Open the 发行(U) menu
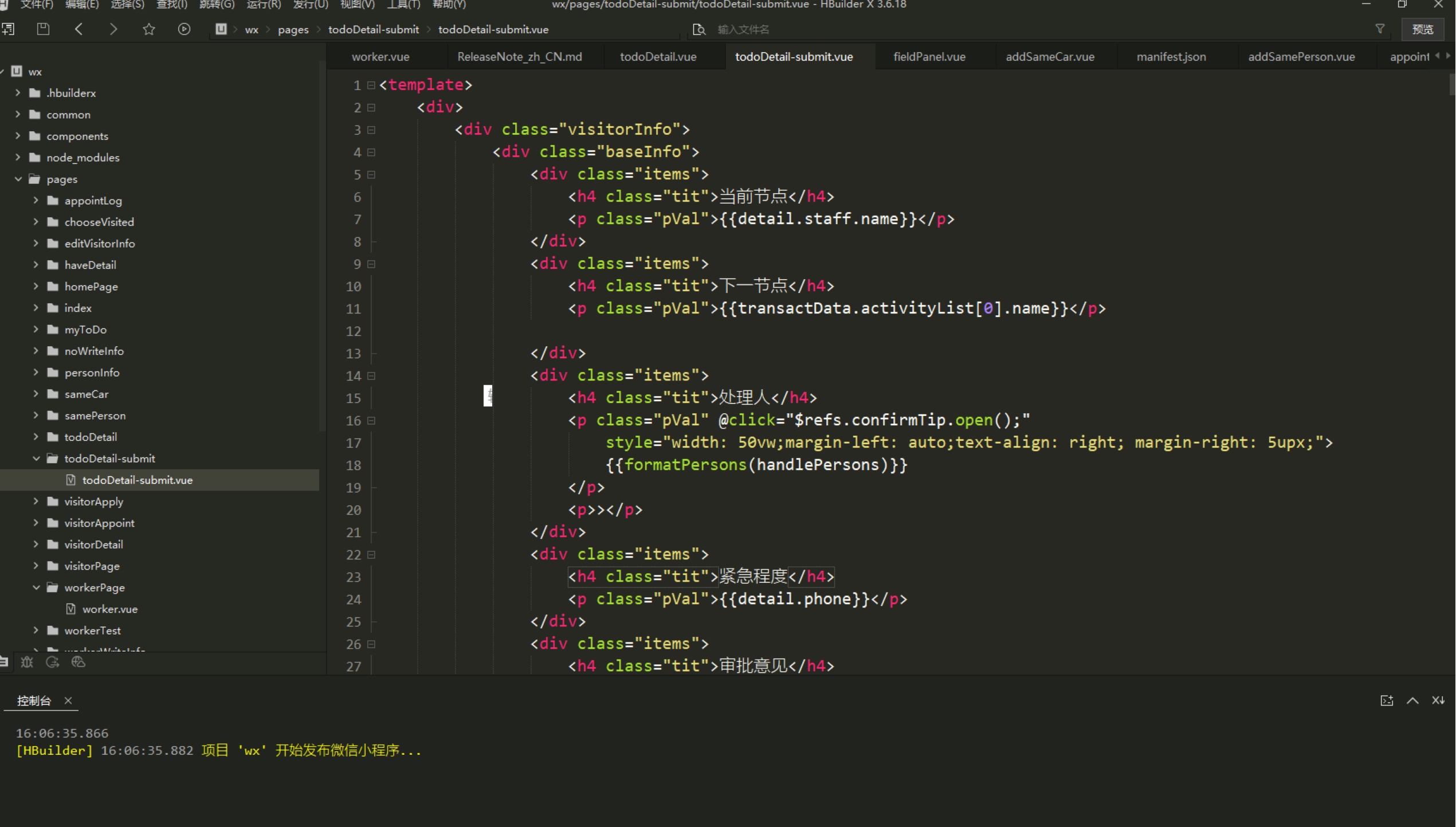Image resolution: width=1456 pixels, height=827 pixels. click(x=311, y=5)
